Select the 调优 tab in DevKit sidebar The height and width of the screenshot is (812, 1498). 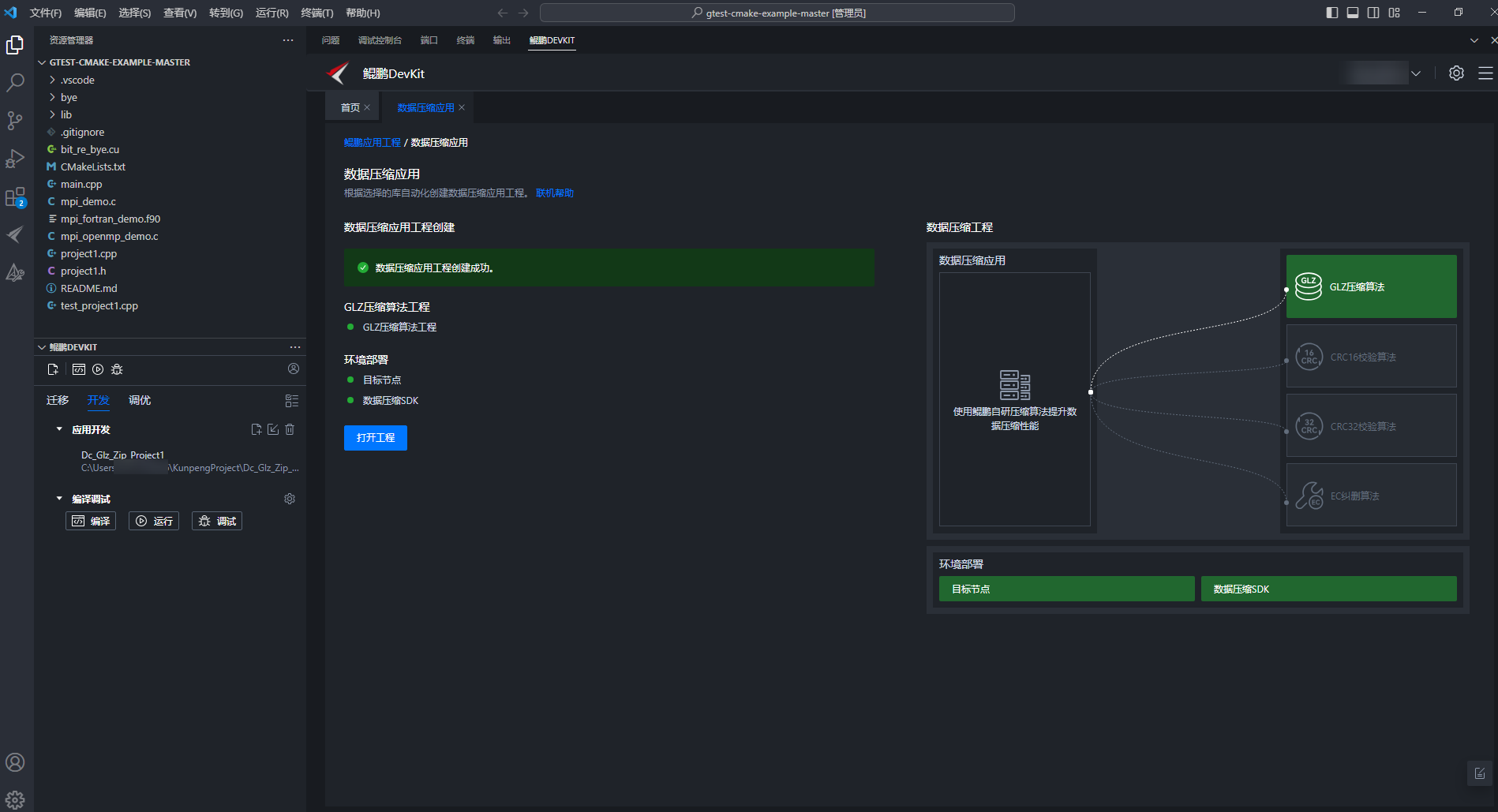point(140,400)
